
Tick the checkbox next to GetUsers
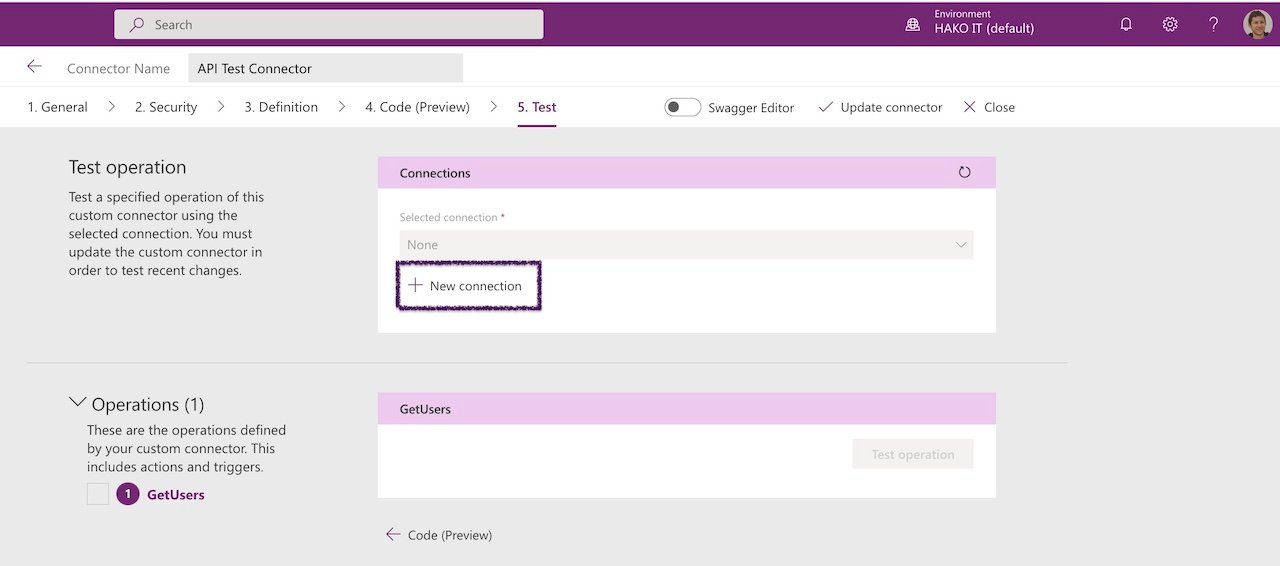coord(98,494)
